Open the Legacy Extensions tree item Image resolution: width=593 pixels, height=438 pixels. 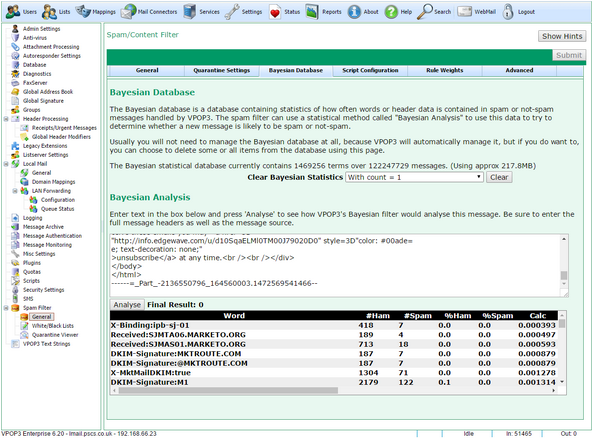pos(45,146)
